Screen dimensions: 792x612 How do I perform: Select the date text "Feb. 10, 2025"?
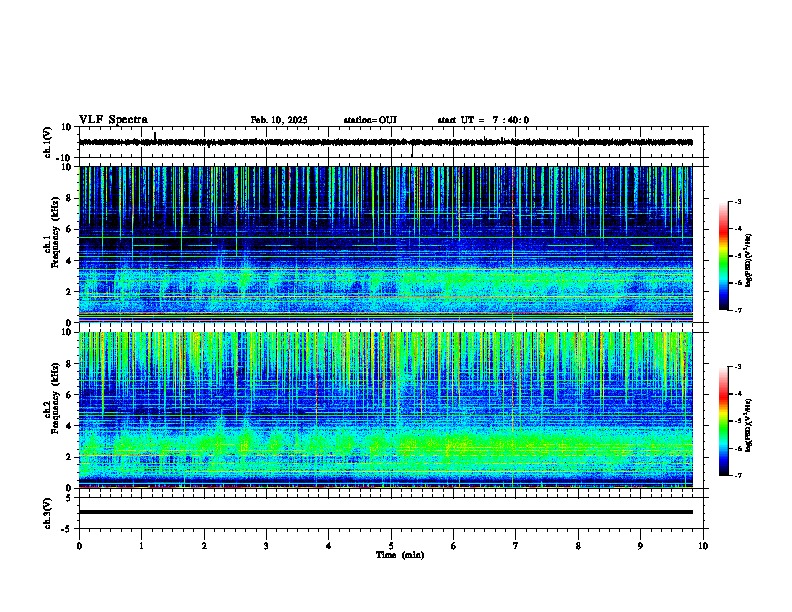(x=279, y=120)
